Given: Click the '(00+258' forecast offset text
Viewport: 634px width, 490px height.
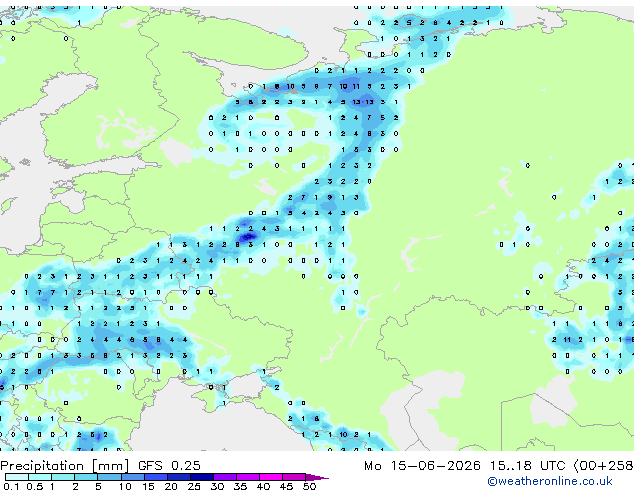Looking at the screenshot, I should click(x=603, y=466).
